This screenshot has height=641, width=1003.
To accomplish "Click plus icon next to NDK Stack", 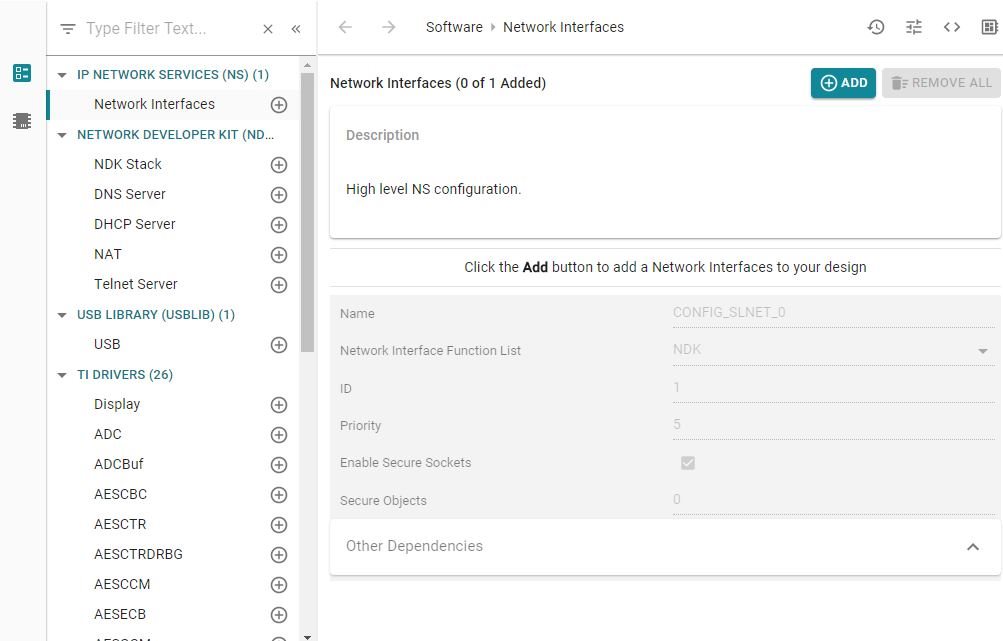I will 279,165.
